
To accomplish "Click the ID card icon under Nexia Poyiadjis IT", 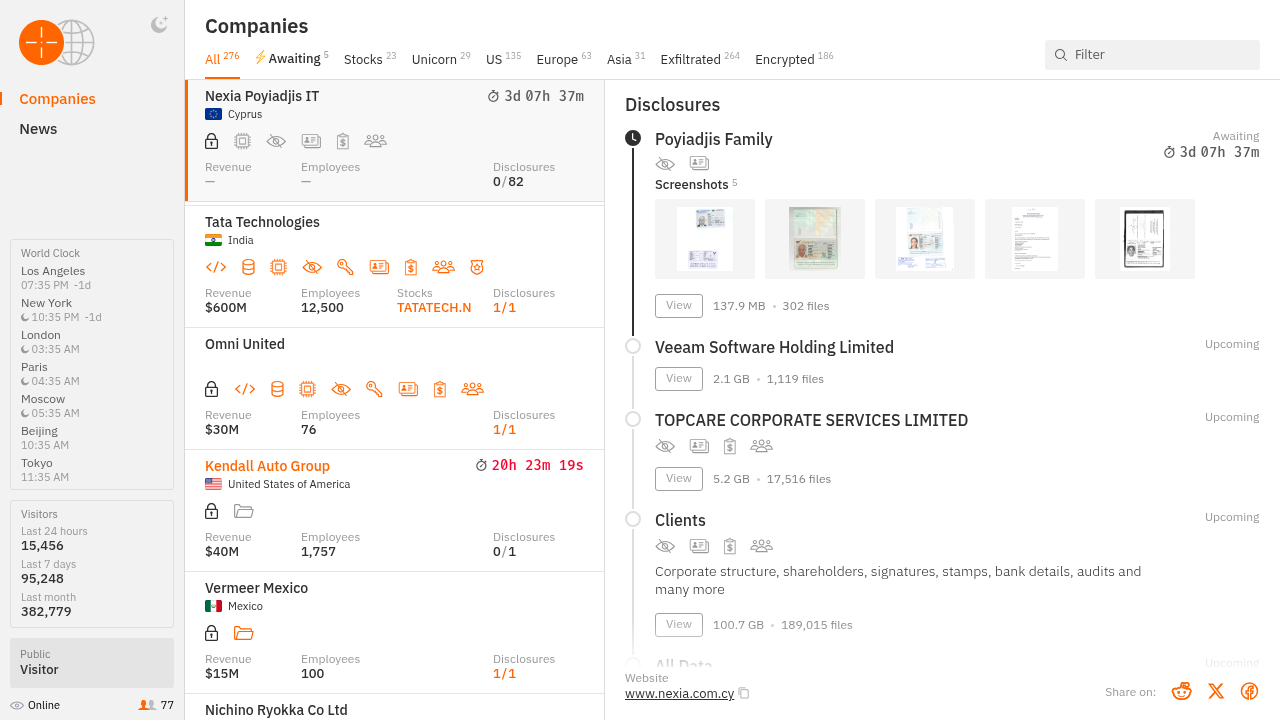I will (x=311, y=141).
